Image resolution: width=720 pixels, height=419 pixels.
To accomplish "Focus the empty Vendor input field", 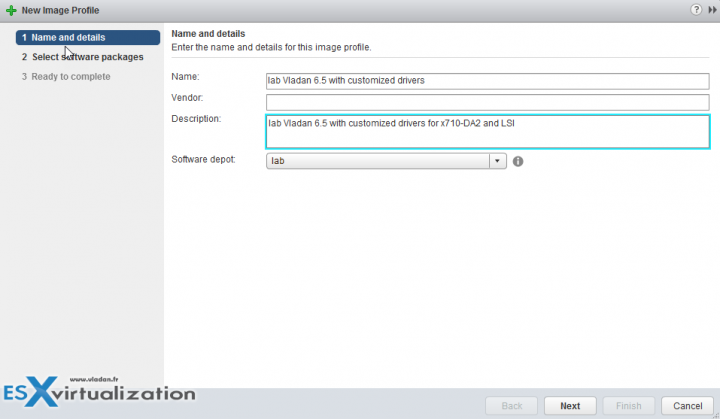I will click(488, 102).
